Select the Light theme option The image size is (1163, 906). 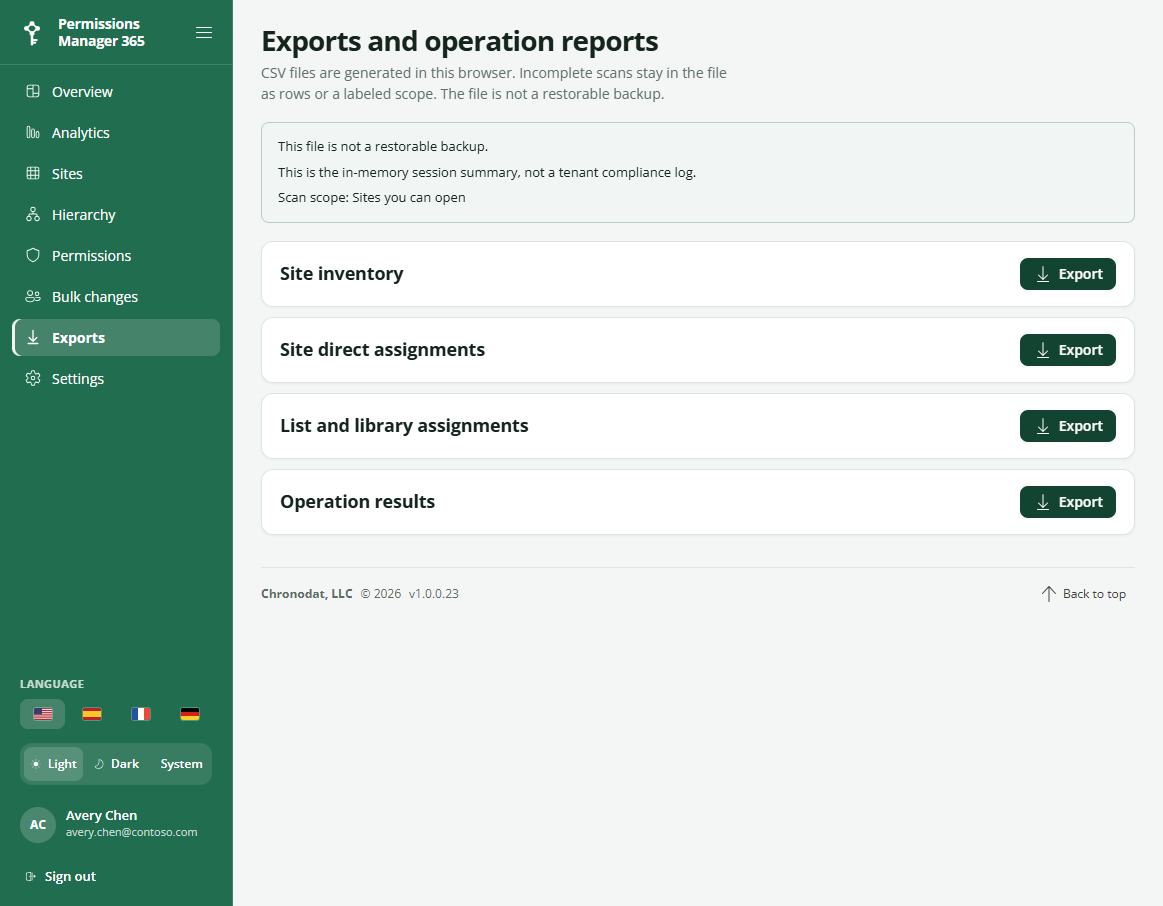point(53,764)
